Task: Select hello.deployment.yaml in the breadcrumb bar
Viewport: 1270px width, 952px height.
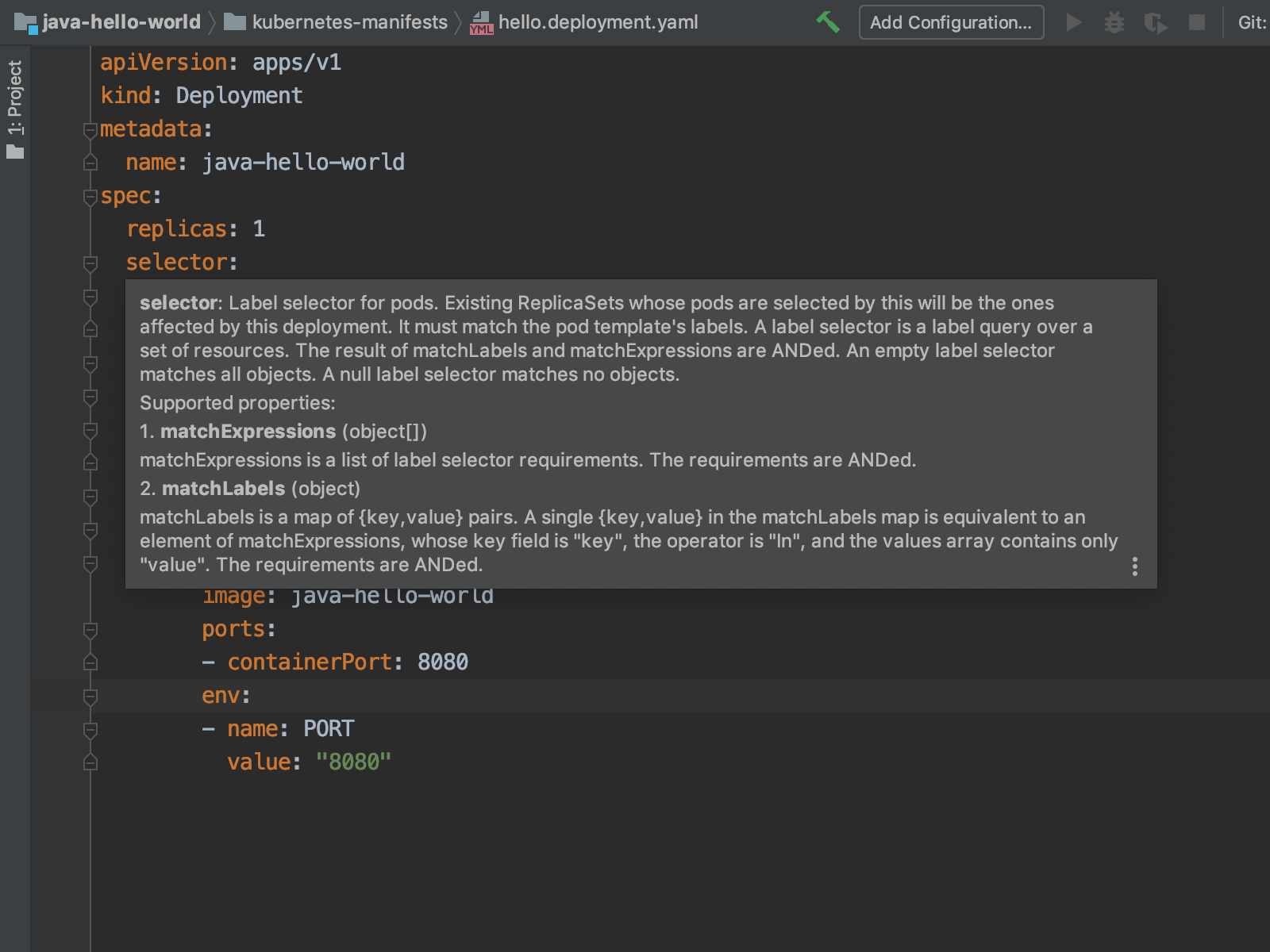Action: [x=598, y=22]
